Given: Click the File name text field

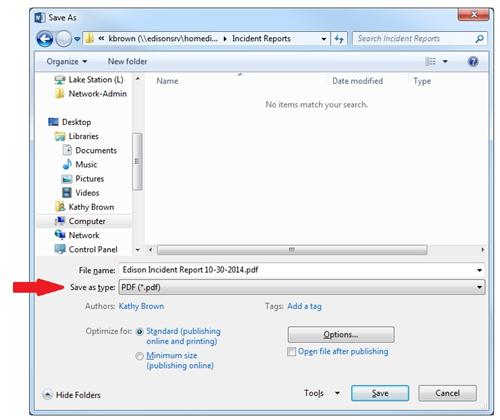Looking at the screenshot, I should [x=297, y=270].
